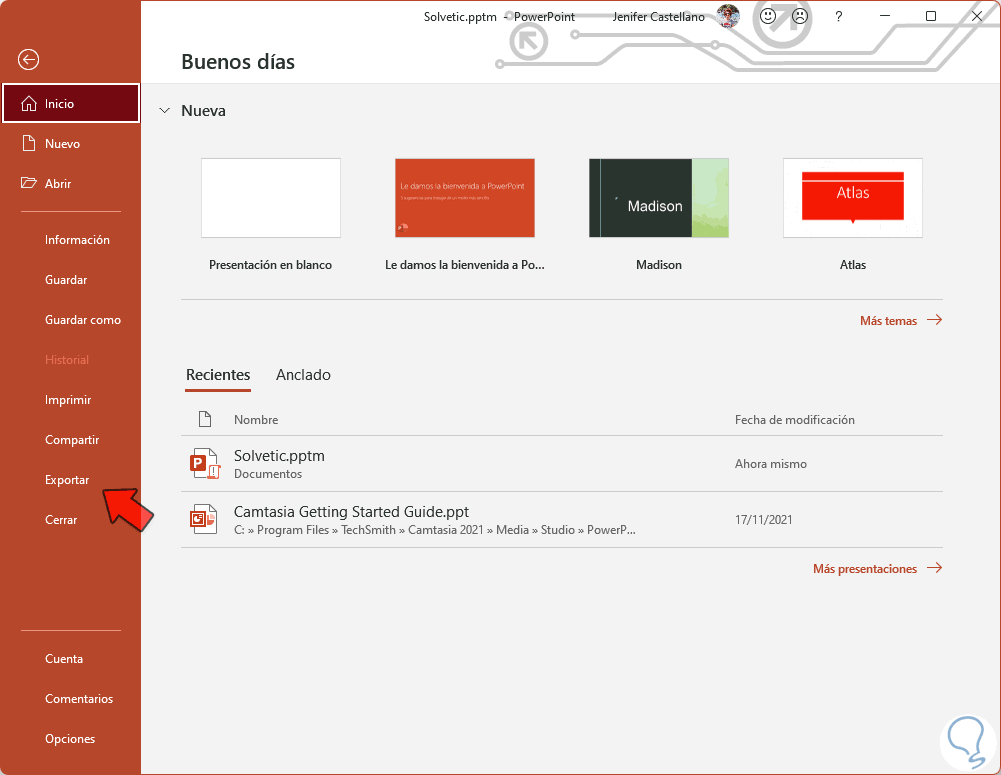The height and width of the screenshot is (775, 1001).
Task: Click the frowning face feedback icon
Action: coord(800,17)
